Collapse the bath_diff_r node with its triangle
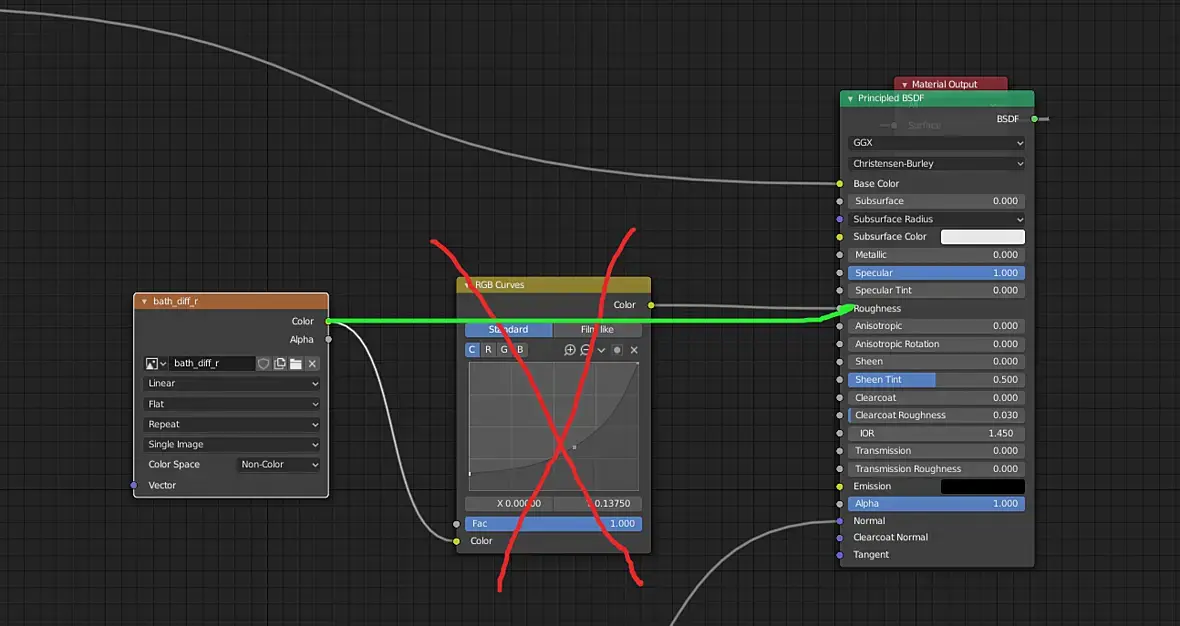Screen dimensions: 1180x626 click(x=144, y=302)
